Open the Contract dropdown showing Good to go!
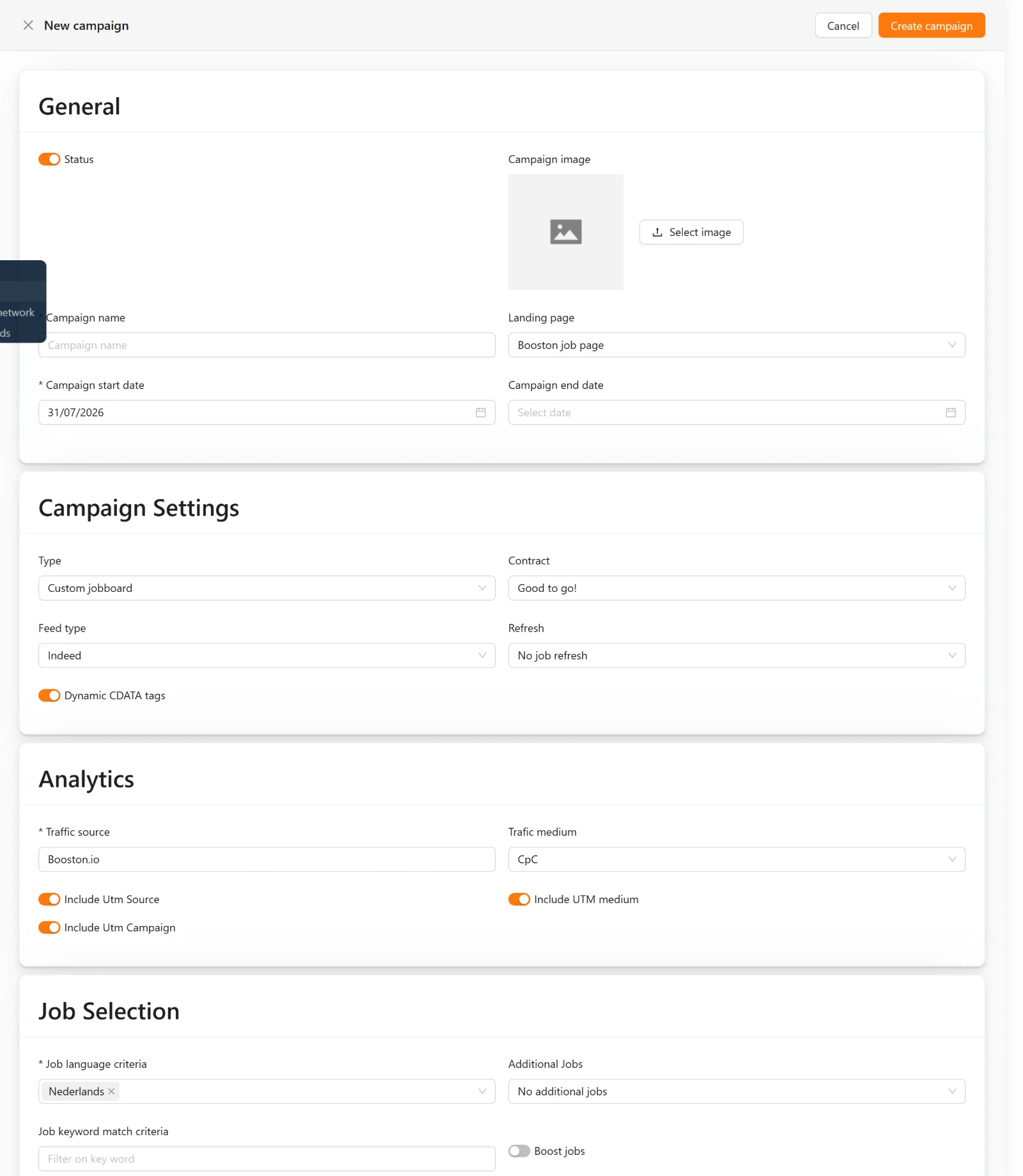Image resolution: width=1023 pixels, height=1176 pixels. pos(737,588)
